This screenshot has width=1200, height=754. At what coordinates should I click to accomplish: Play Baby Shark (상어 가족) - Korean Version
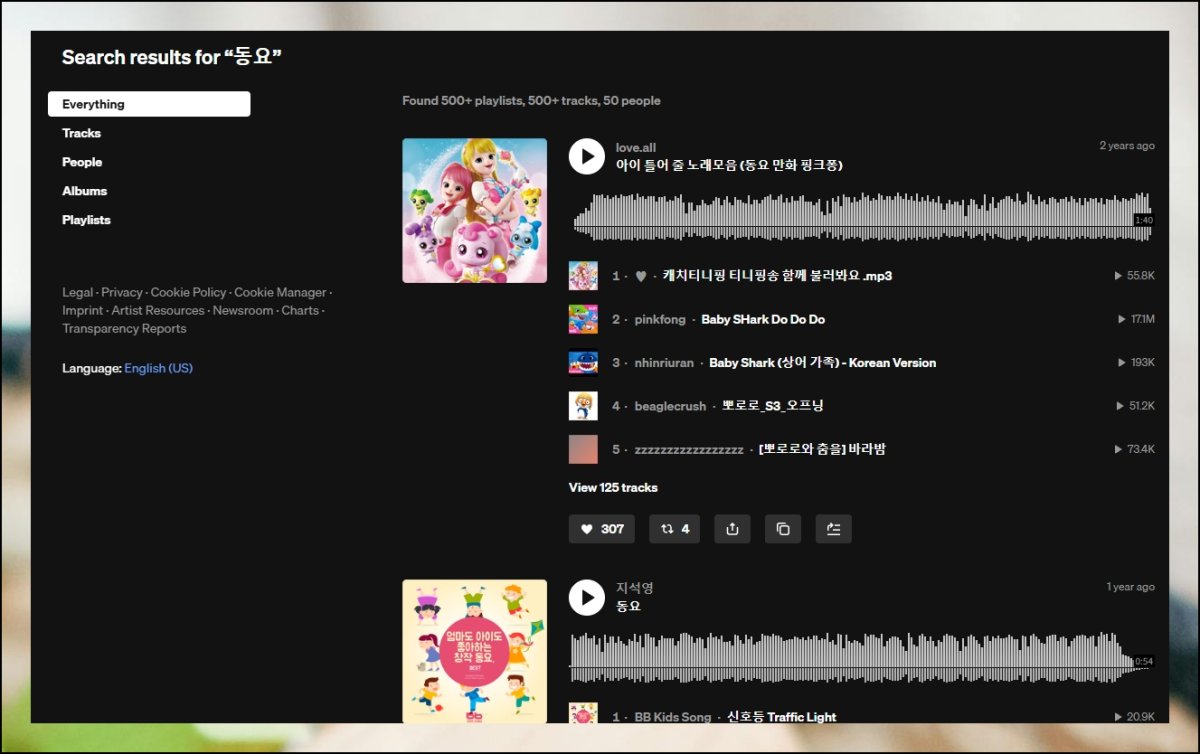click(823, 363)
